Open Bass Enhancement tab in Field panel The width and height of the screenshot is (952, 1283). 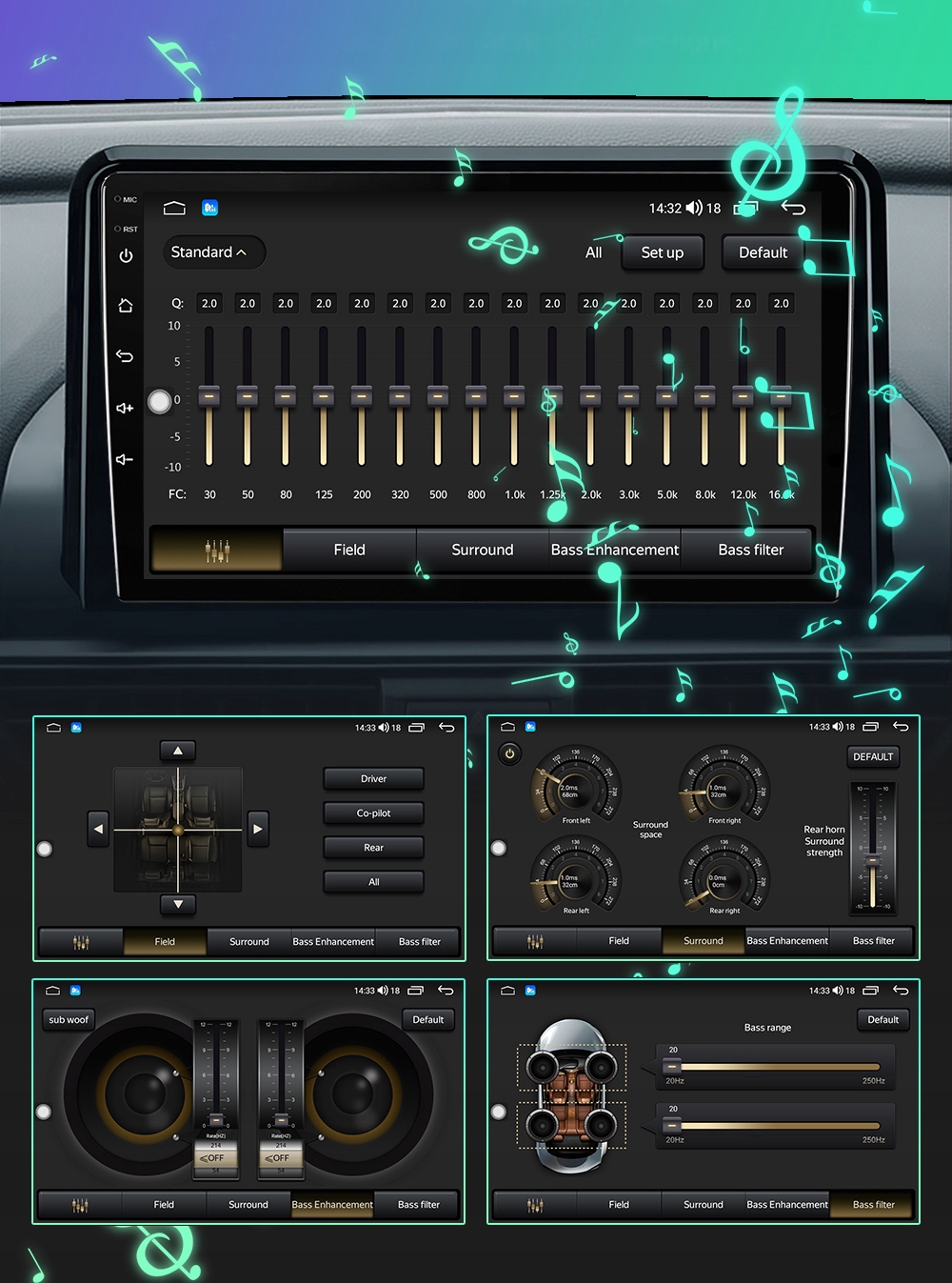333,942
